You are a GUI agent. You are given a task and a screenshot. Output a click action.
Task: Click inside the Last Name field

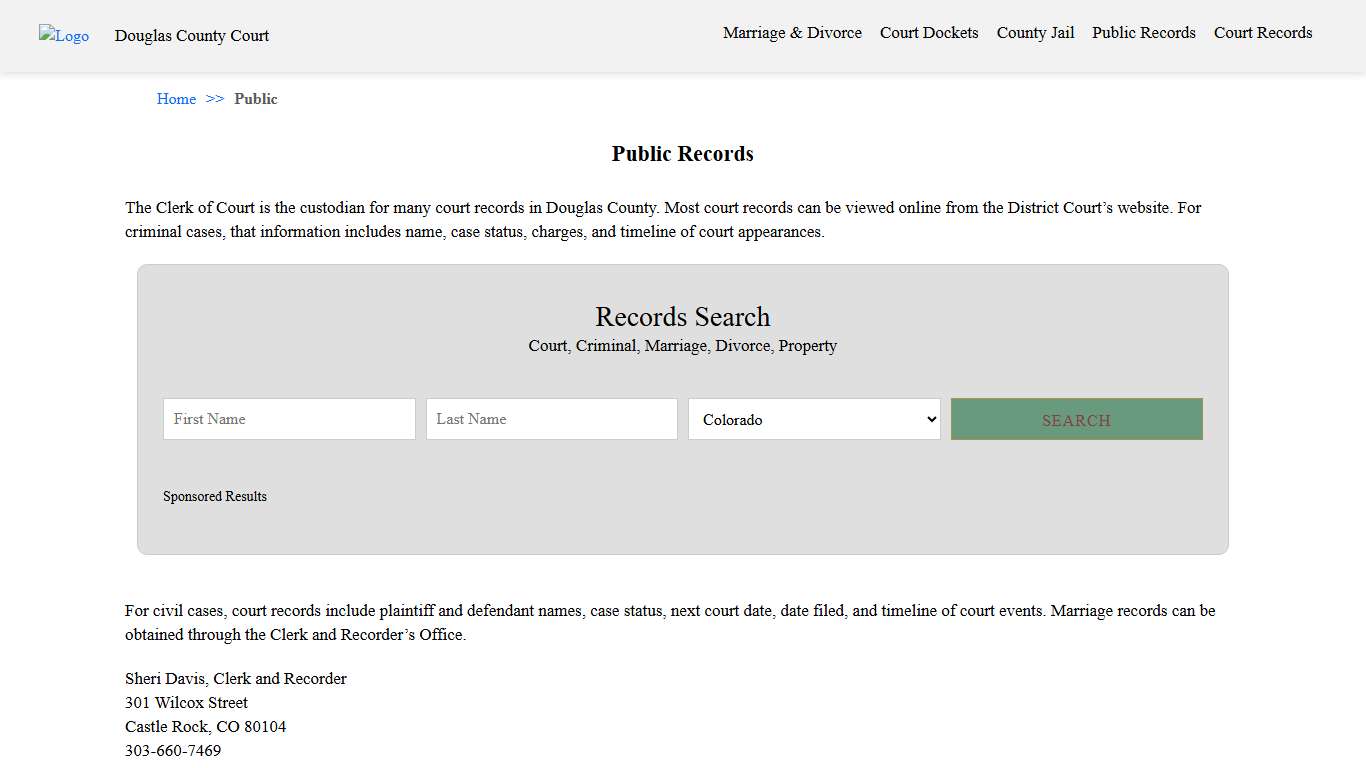point(551,418)
